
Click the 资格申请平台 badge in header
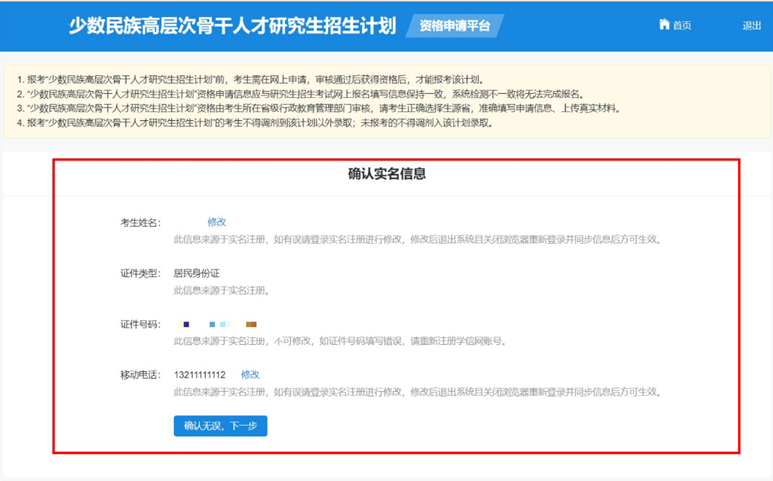(x=455, y=26)
